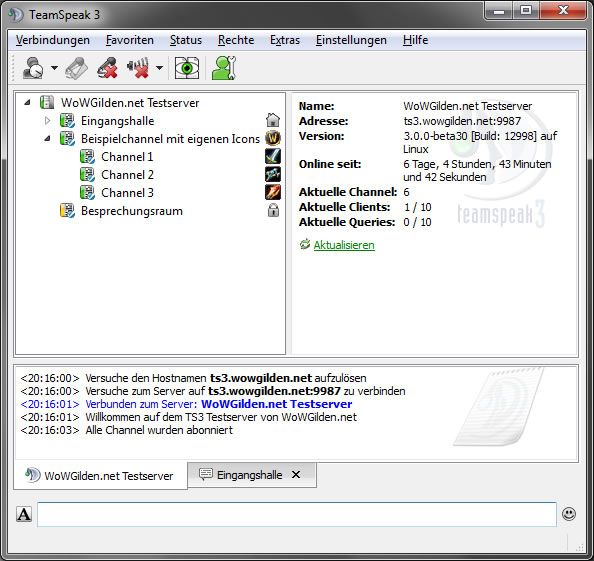Click the Aktuelle Queries value 0 / 10
Viewport: 594px width, 561px height.
417,222
